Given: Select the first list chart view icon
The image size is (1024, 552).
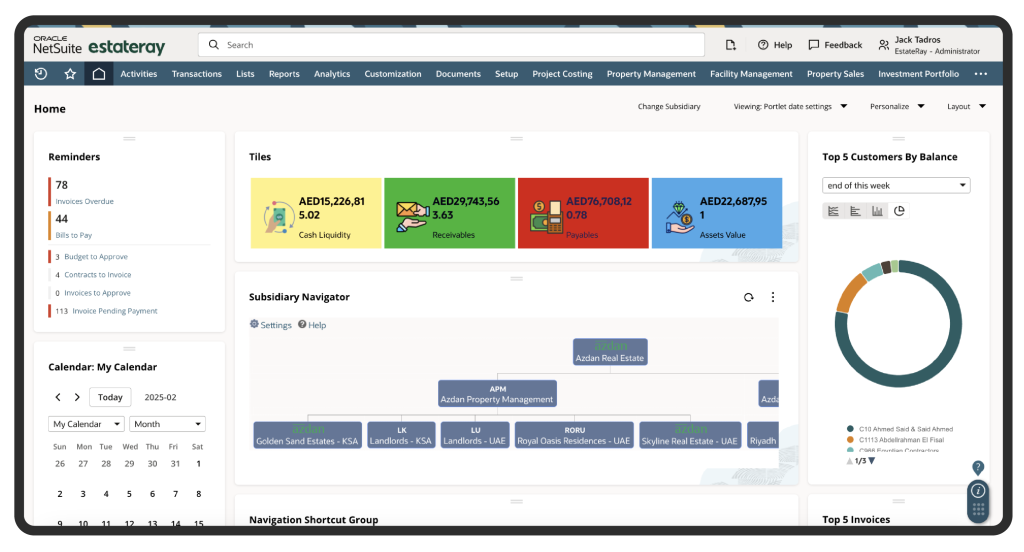Looking at the screenshot, I should 833,211.
